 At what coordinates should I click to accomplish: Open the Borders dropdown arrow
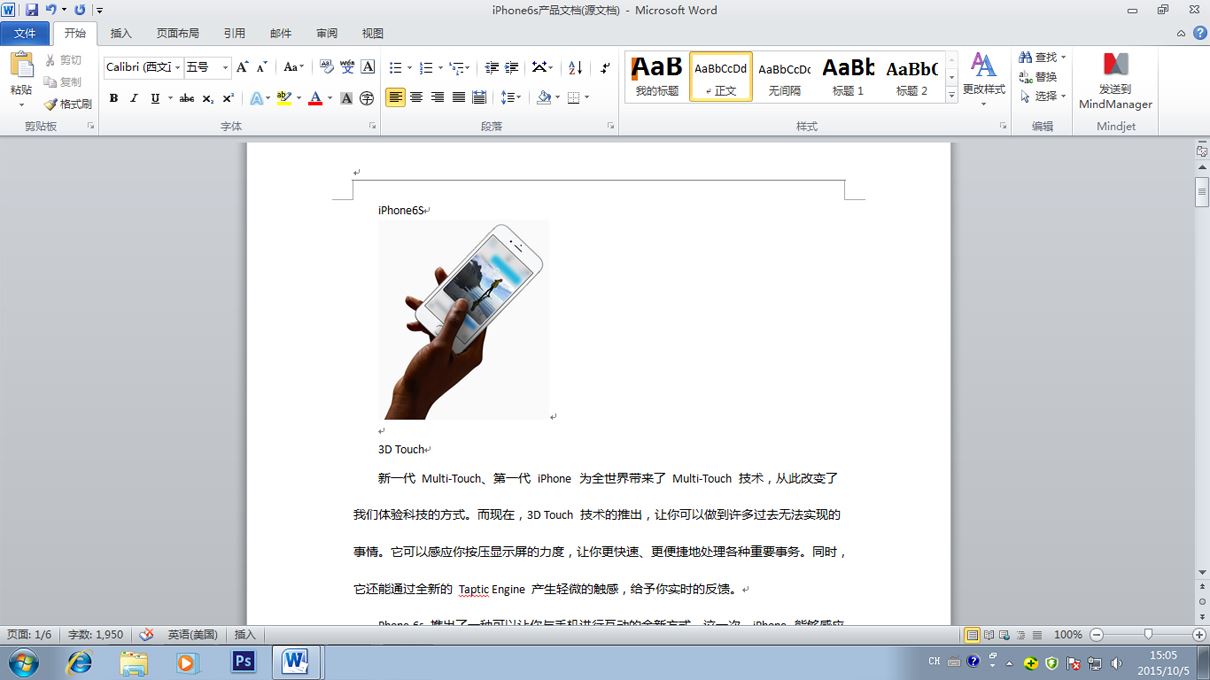pos(587,97)
